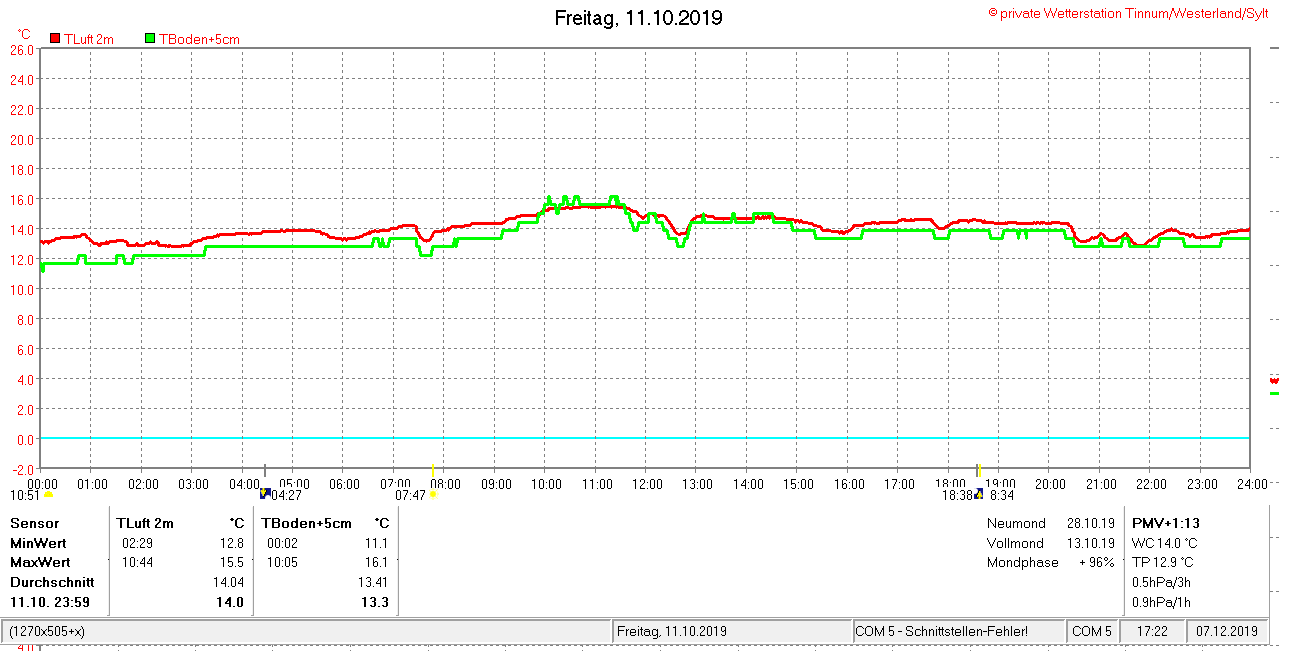Click the small green marker at right edge
This screenshot has width=1310, height=651.
pyautogui.click(x=1274, y=393)
